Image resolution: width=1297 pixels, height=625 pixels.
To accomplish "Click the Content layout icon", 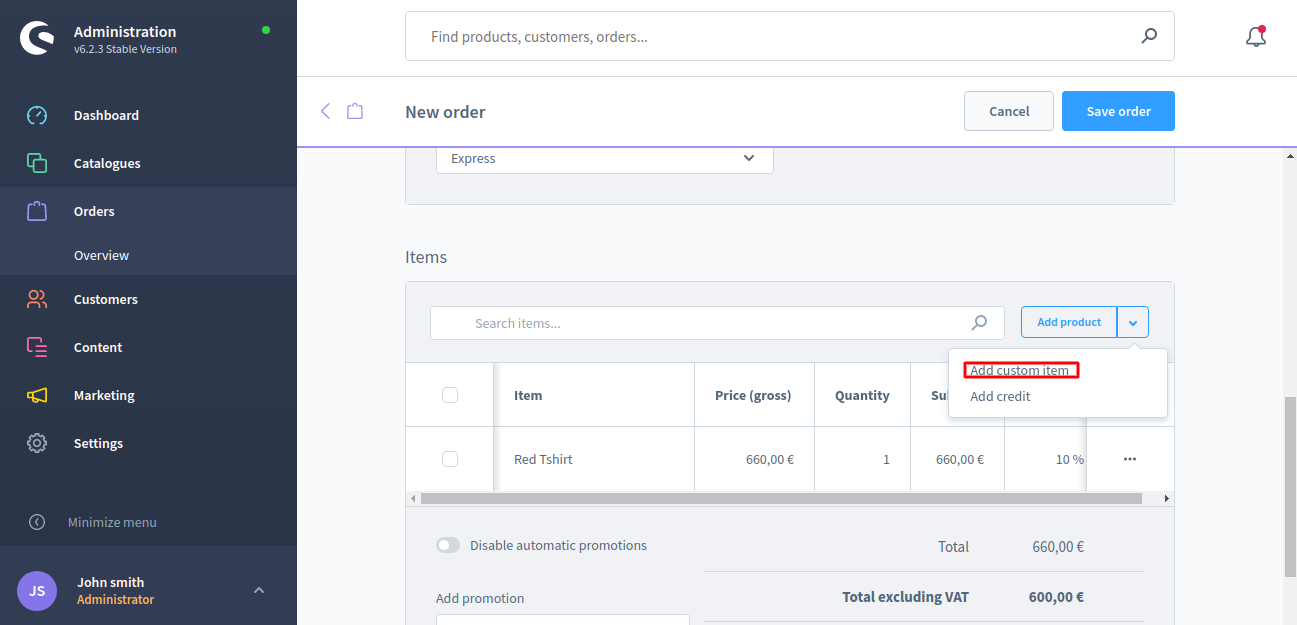I will click(x=37, y=347).
